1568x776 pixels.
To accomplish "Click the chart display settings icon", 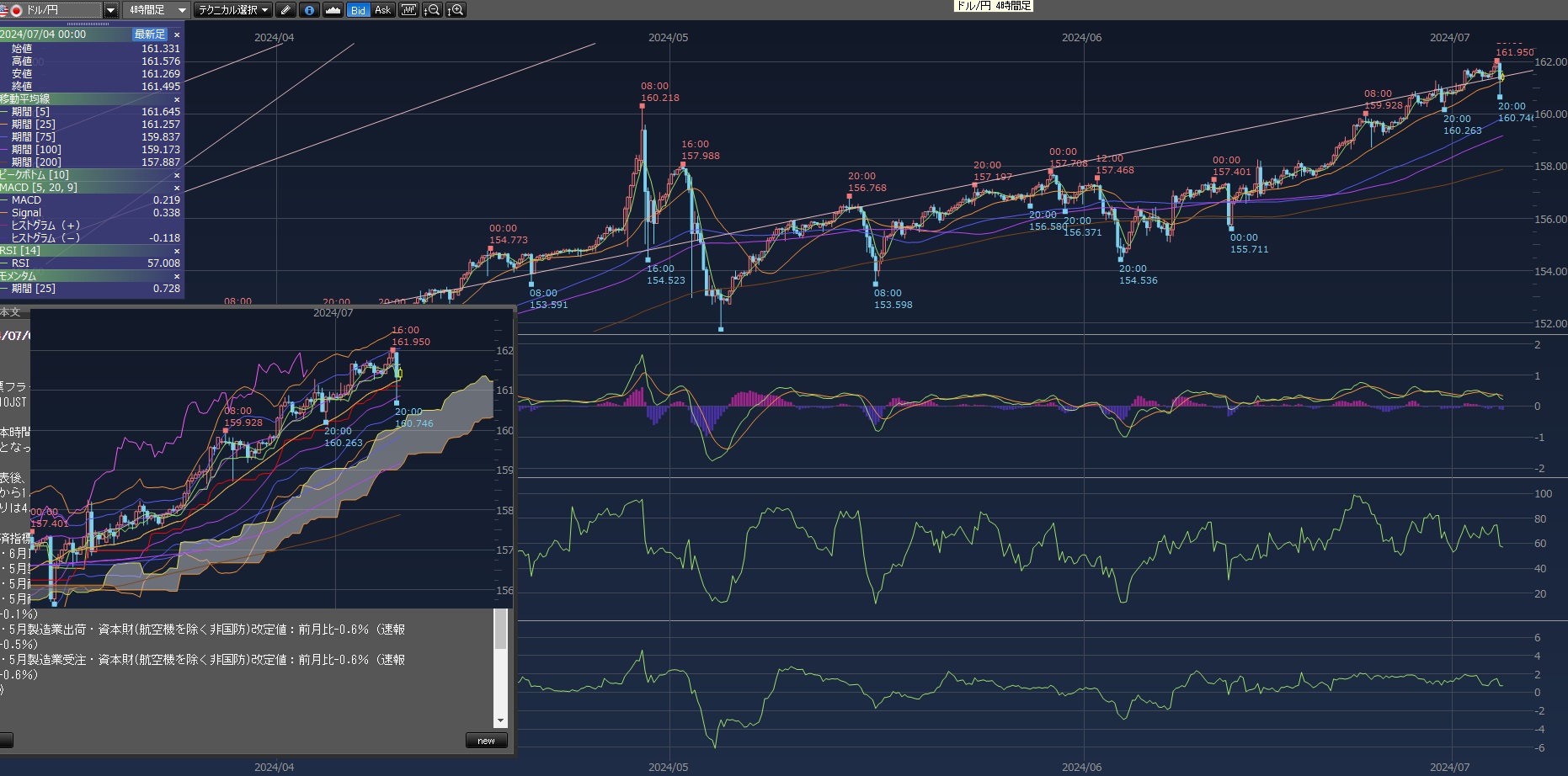I will [408, 10].
